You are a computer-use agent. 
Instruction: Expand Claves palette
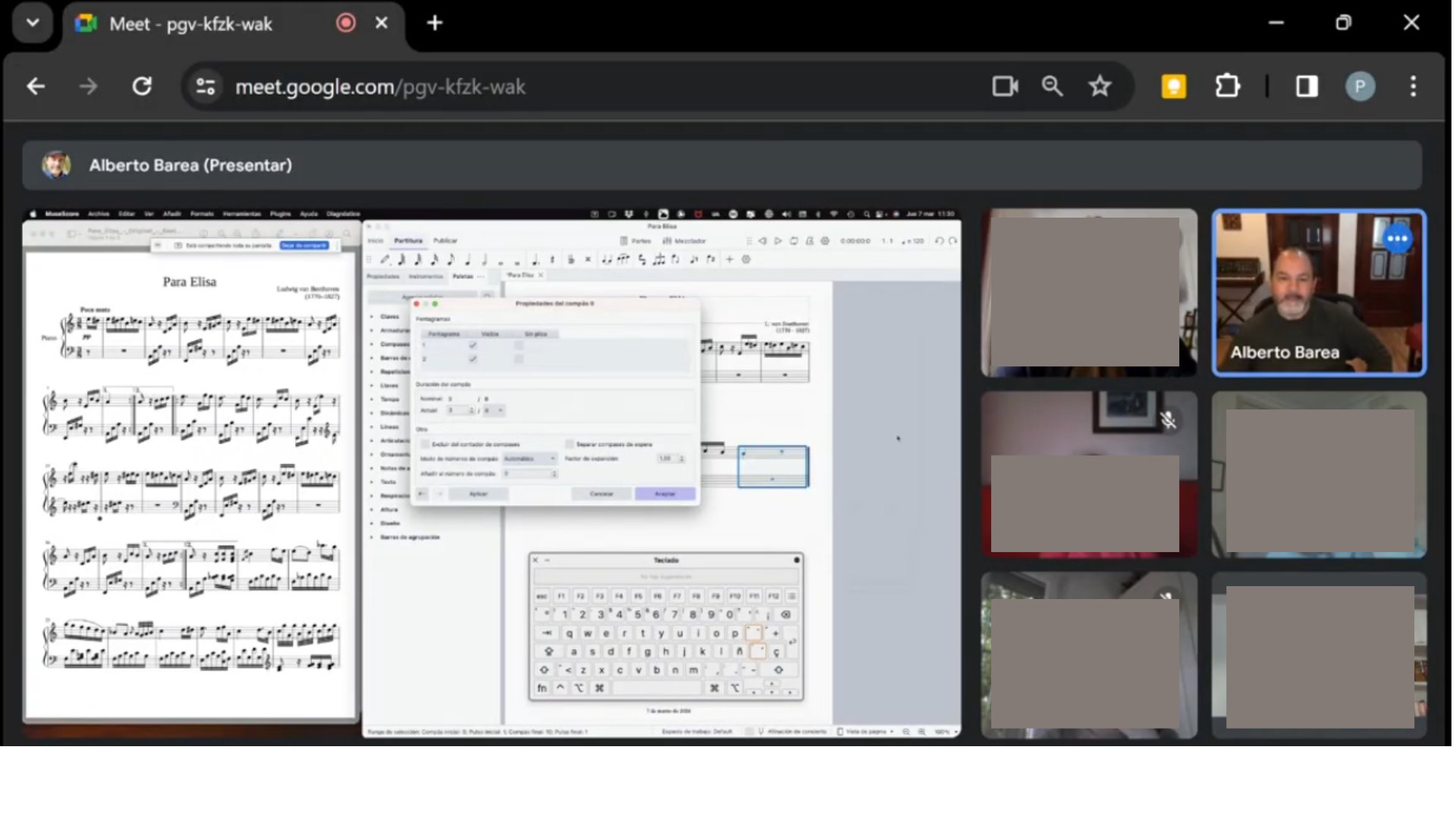coord(372,317)
